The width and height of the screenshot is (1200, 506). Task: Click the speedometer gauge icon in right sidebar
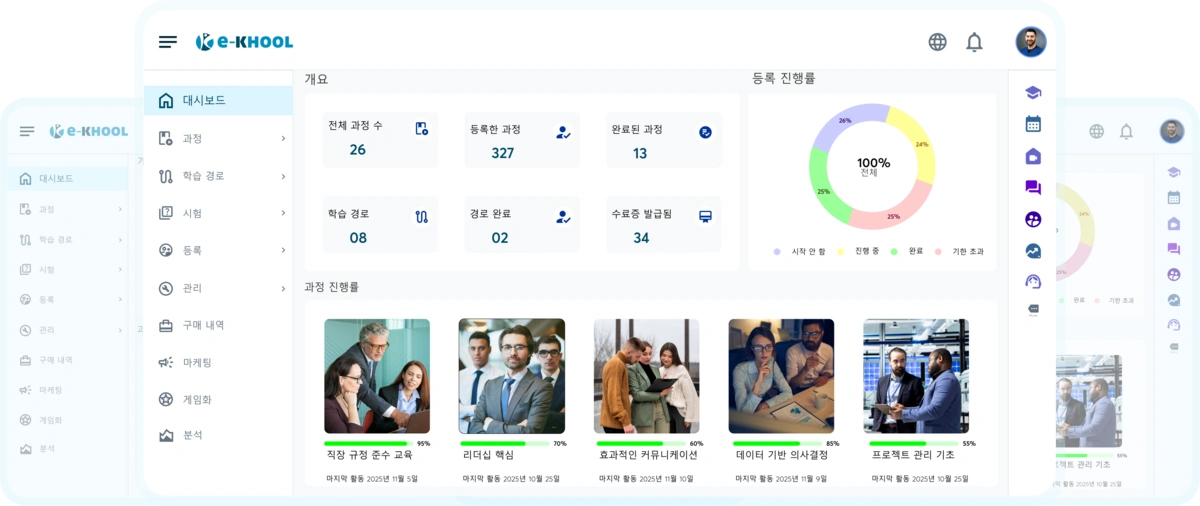pos(1033,282)
